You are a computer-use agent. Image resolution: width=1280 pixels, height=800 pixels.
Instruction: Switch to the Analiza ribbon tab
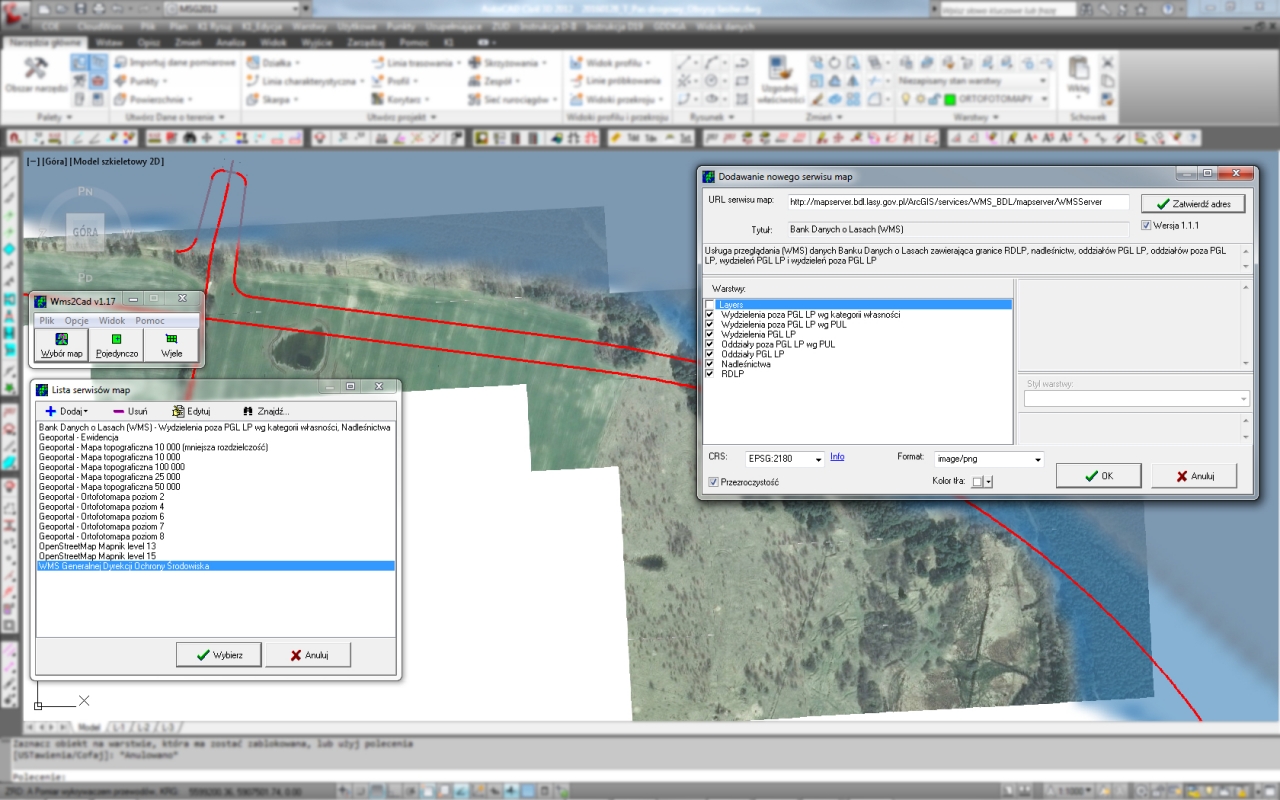pos(230,43)
